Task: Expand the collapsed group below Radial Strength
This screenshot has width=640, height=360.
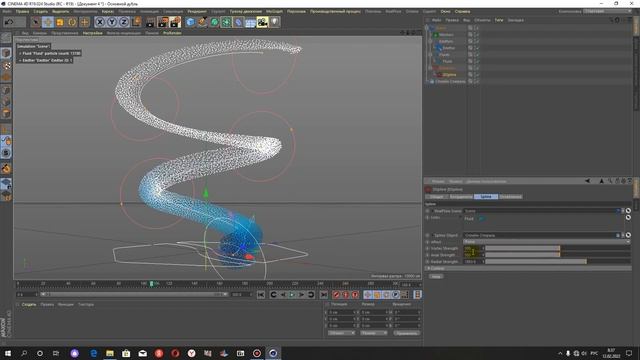Action: (429, 268)
